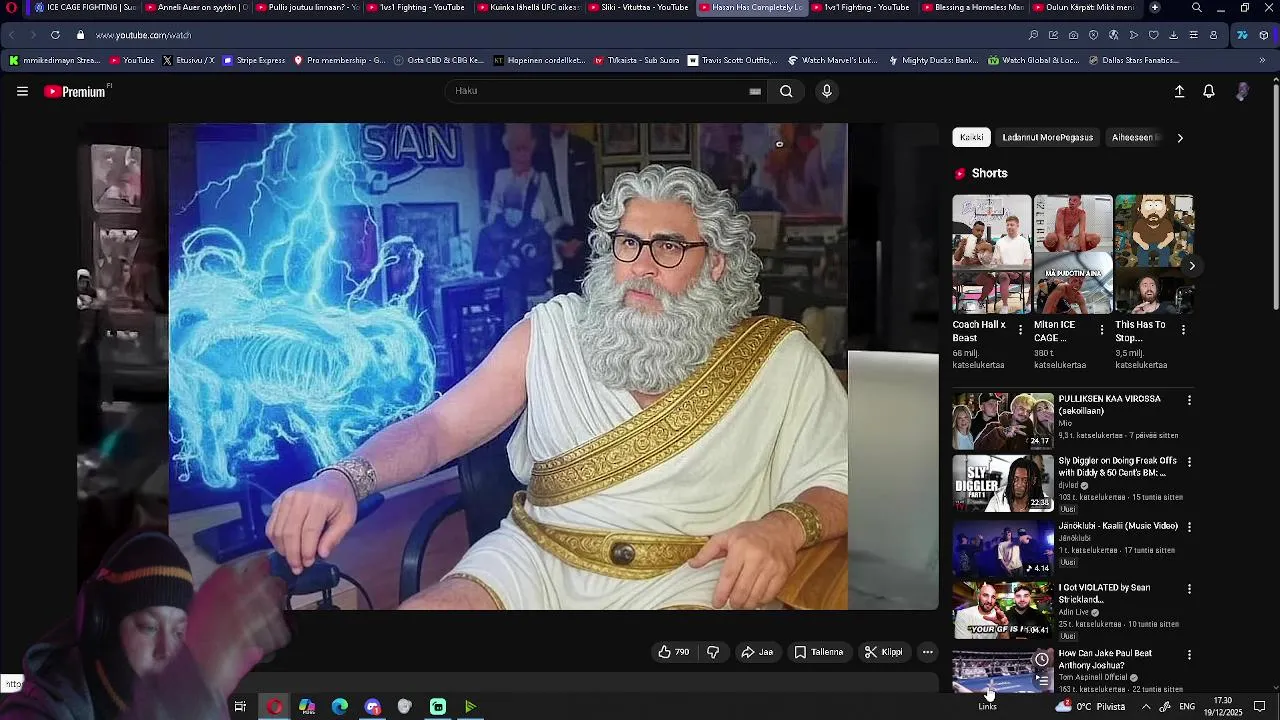Select the Aiheeseen filter chip
The width and height of the screenshot is (1280, 720).
[x=1133, y=137]
